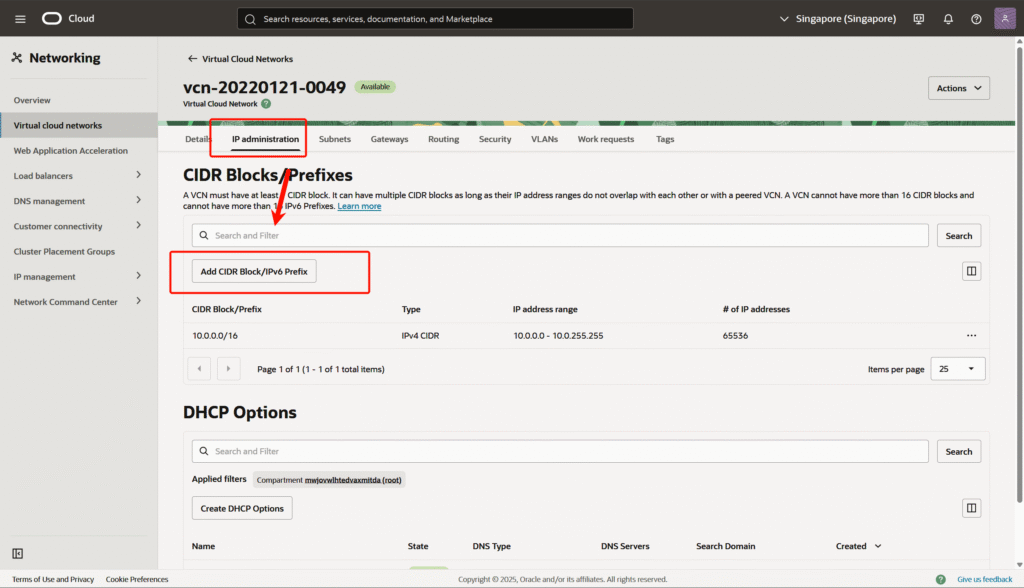This screenshot has height=588, width=1024.
Task: Sort by the Created column arrow
Action: pos(878,547)
